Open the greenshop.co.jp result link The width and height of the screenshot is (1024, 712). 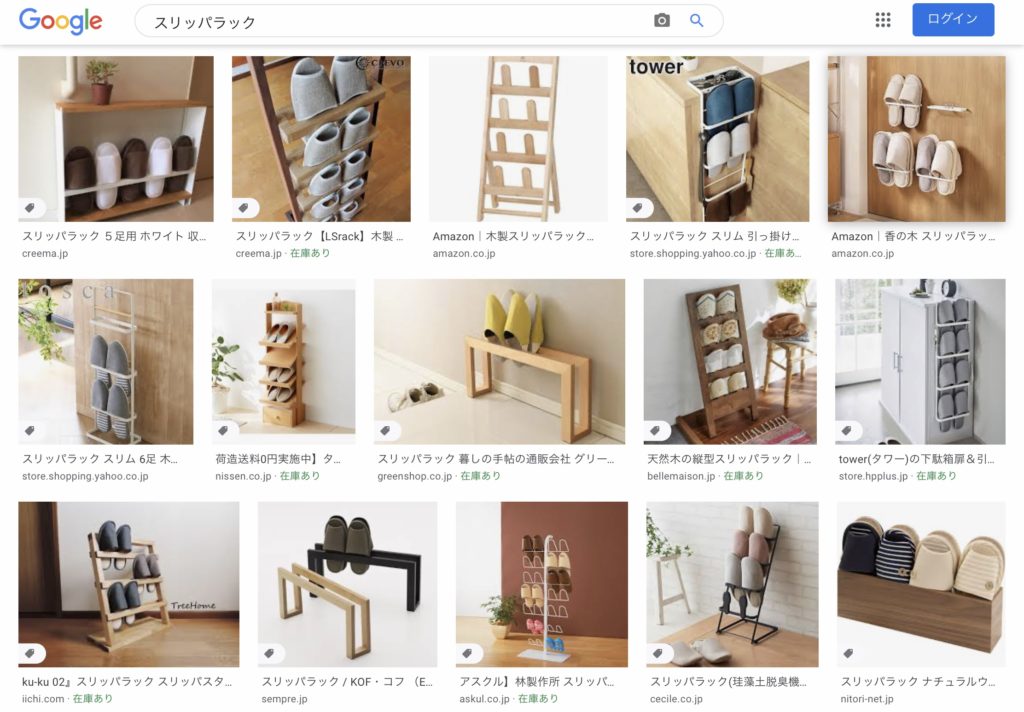tap(414, 476)
